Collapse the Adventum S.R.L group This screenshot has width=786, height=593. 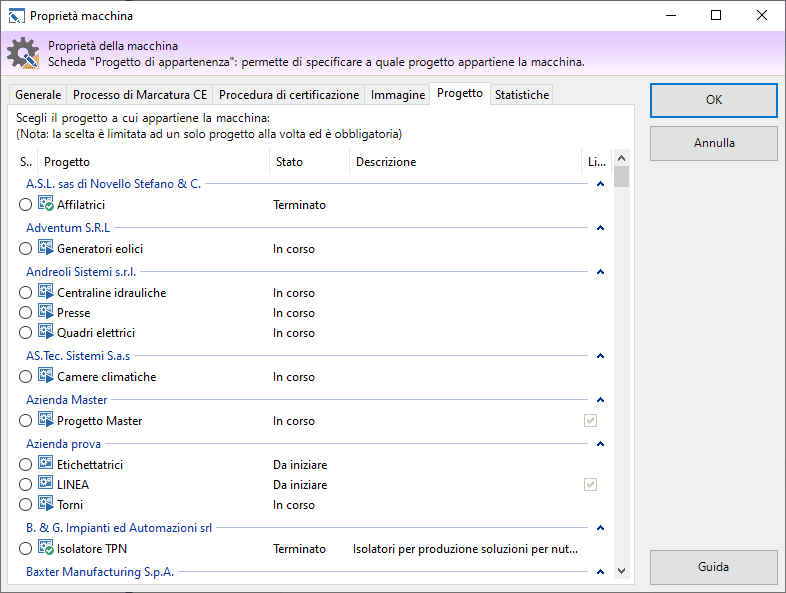pyautogui.click(x=600, y=228)
